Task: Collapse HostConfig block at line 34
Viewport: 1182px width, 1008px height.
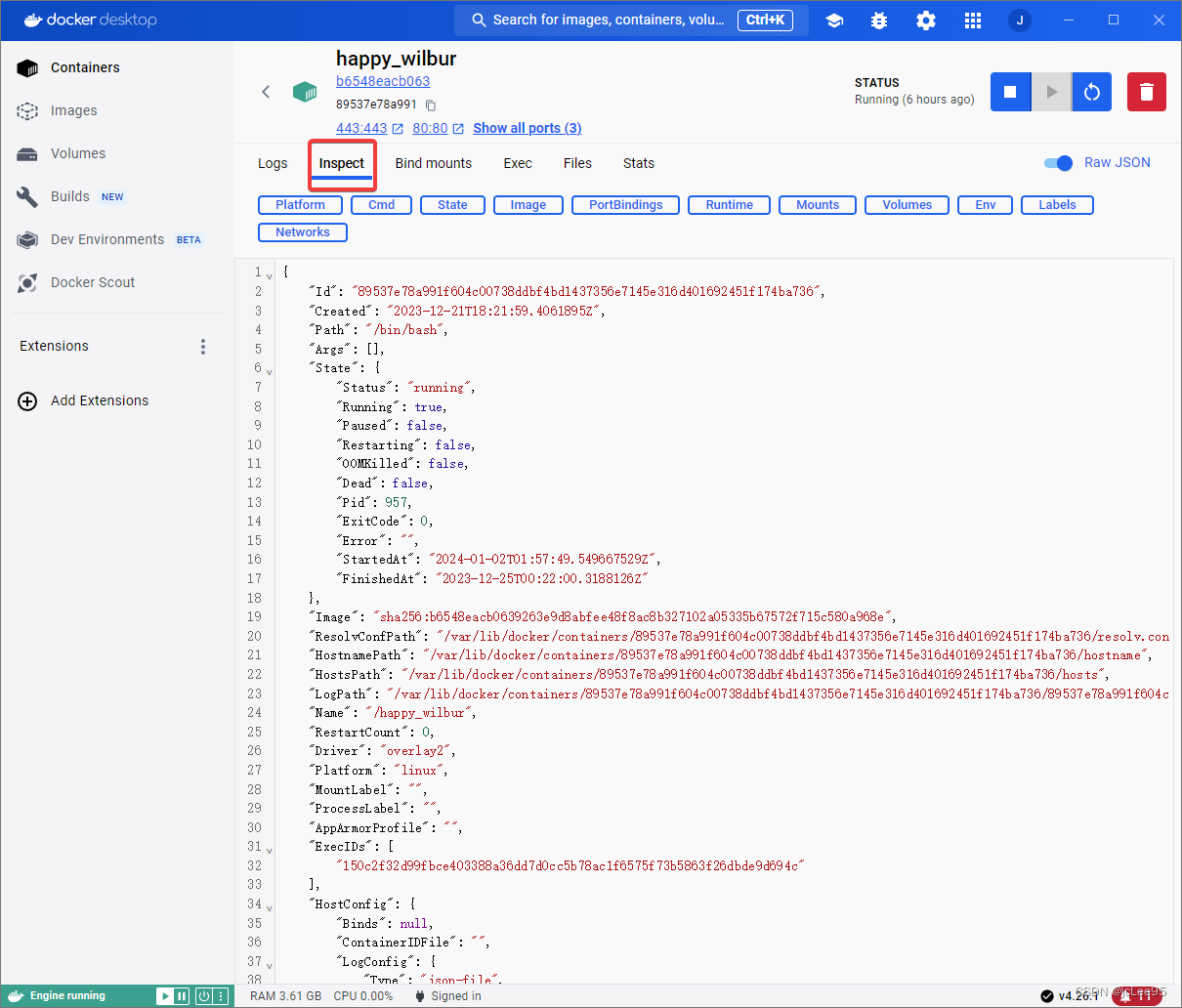Action: click(x=270, y=907)
